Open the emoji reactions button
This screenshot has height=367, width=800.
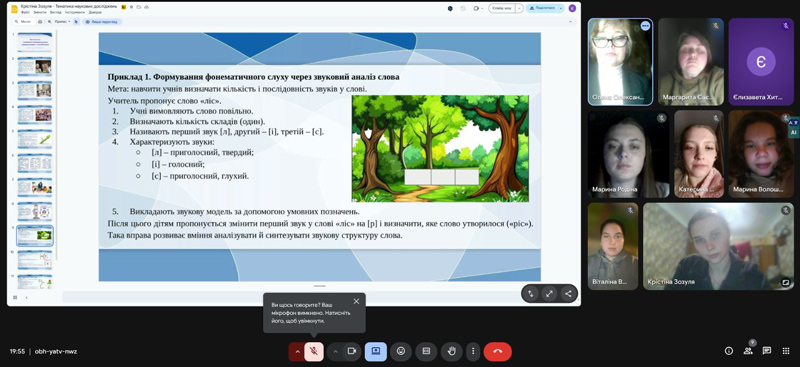pyautogui.click(x=401, y=351)
